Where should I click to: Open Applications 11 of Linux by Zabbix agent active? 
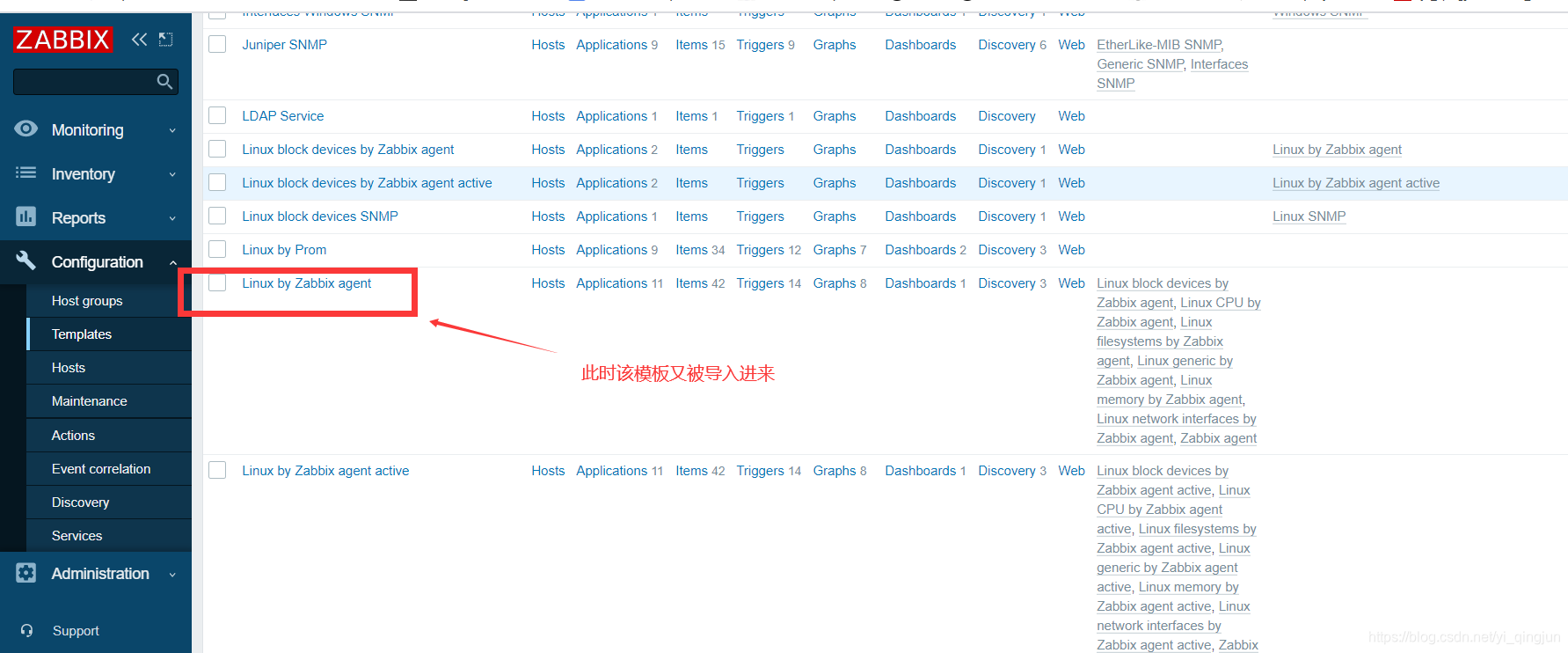coord(619,471)
